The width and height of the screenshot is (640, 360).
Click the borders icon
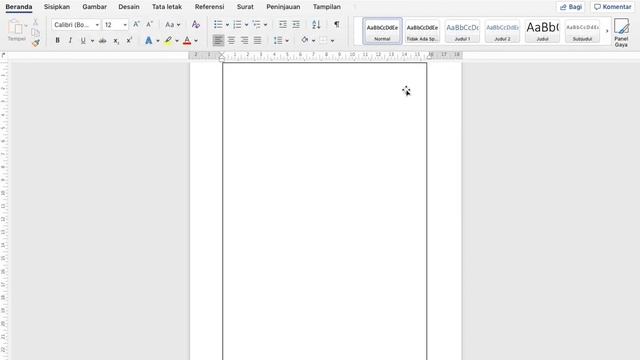click(x=323, y=40)
